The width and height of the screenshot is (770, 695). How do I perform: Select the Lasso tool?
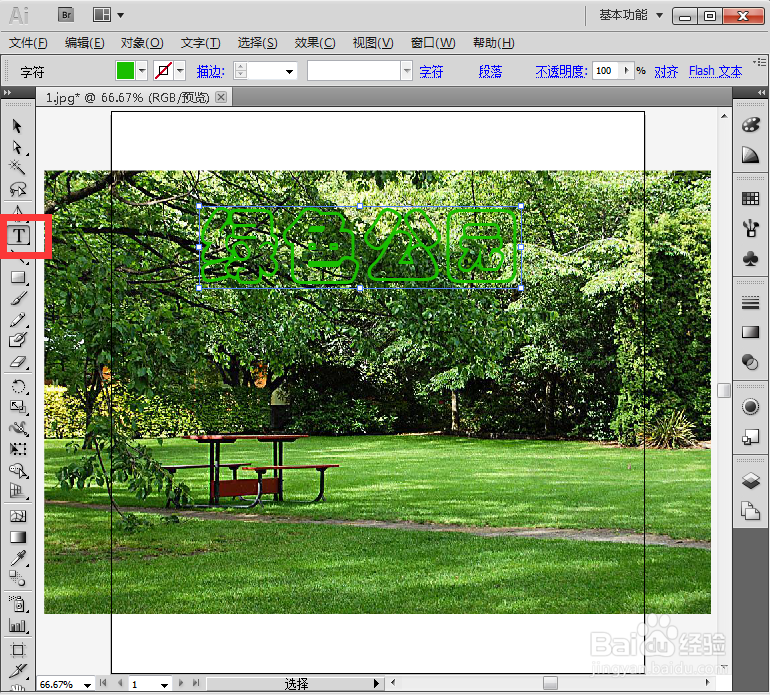pyautogui.click(x=18, y=189)
